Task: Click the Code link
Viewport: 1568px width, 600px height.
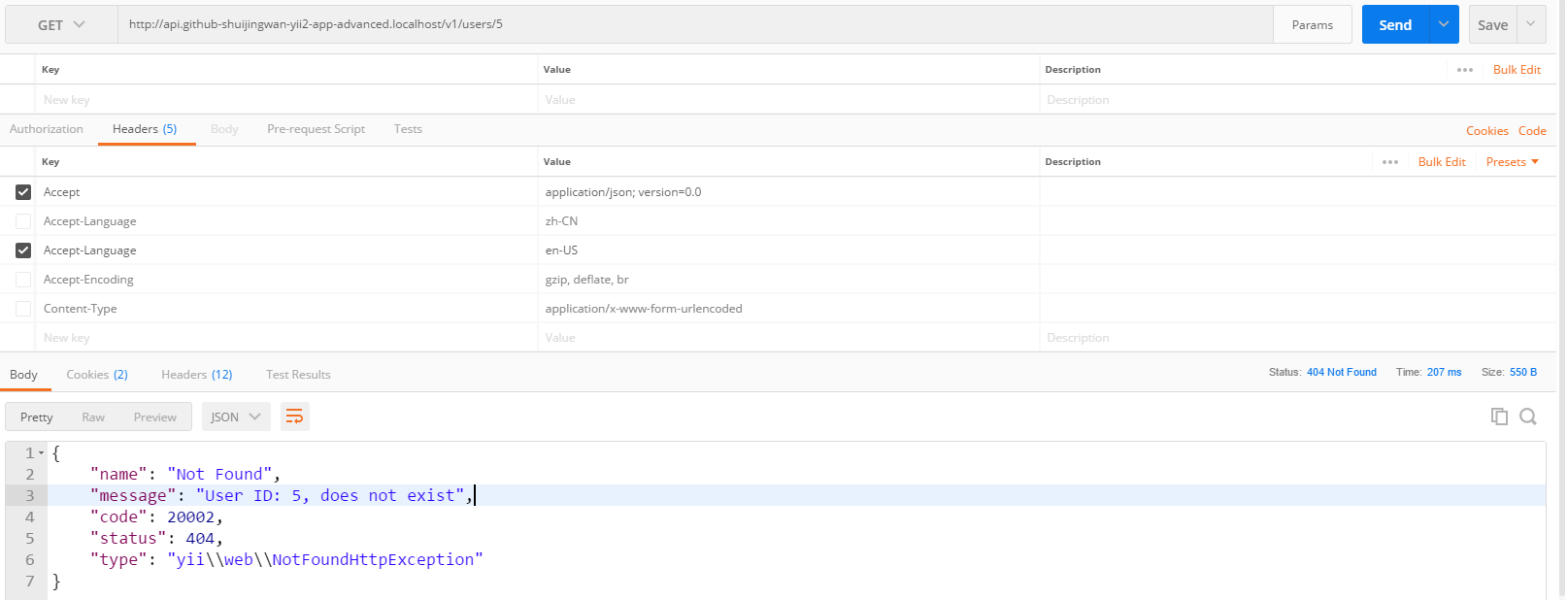Action: pyautogui.click(x=1532, y=131)
